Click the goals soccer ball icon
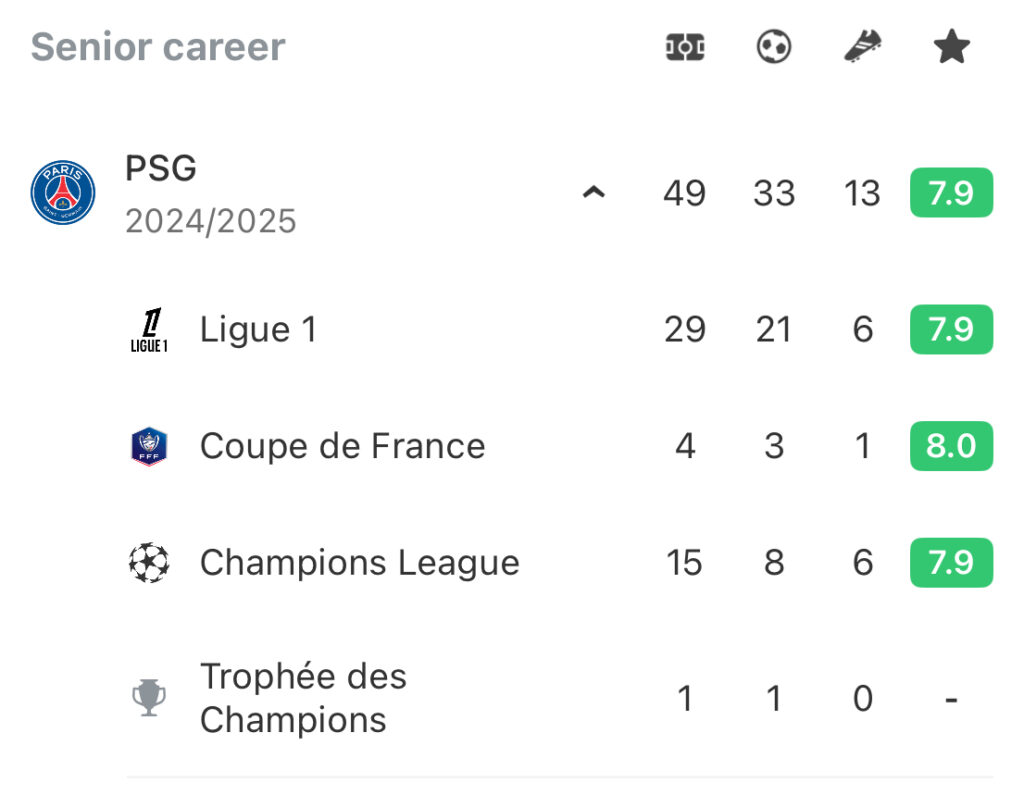Screen dimensions: 1024x795 (x=774, y=47)
